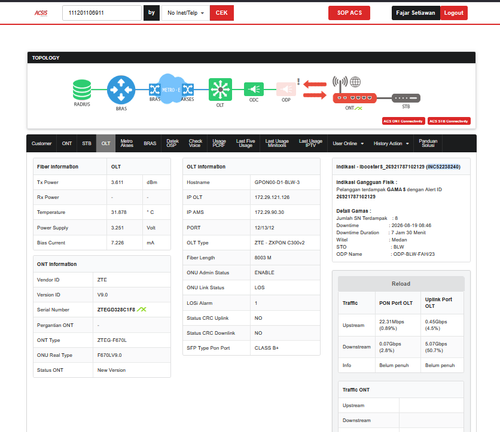Image resolution: width=500 pixels, height=432 pixels.
Task: Open the Last Five Usage tab
Action: 245,143
